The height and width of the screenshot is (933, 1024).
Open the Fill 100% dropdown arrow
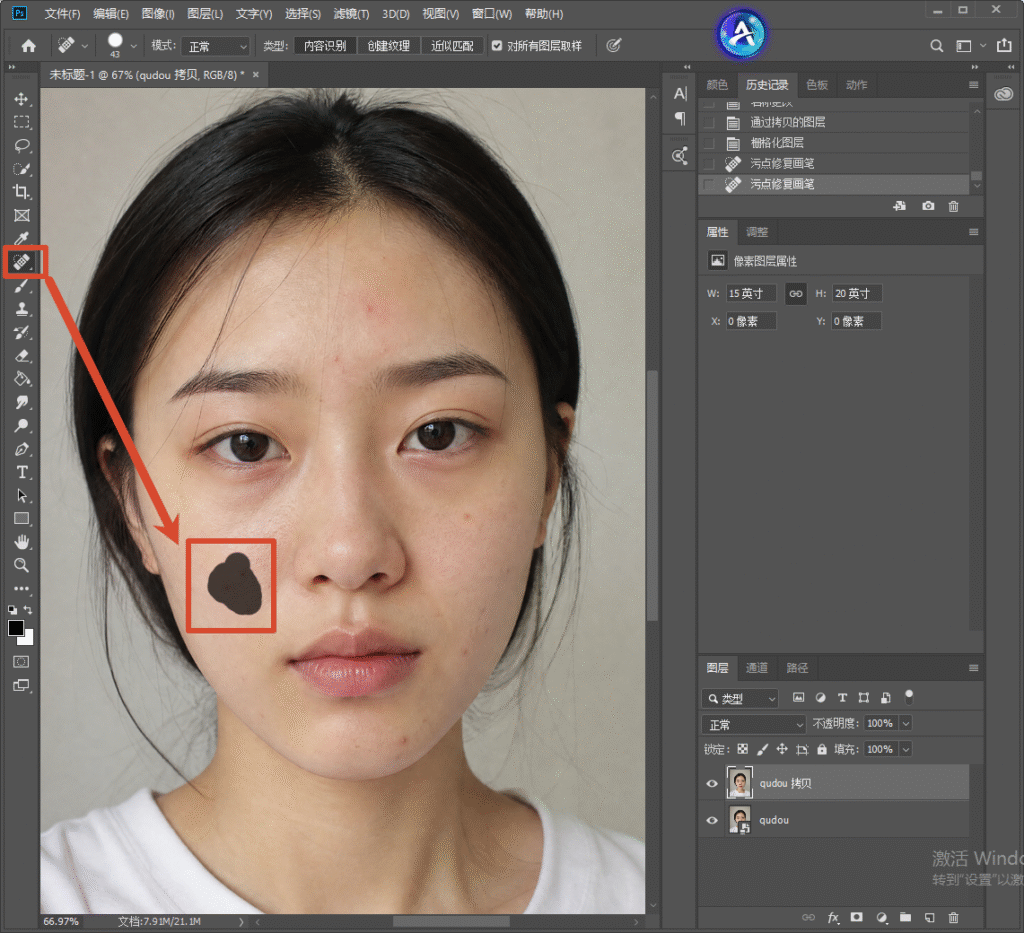[906, 750]
